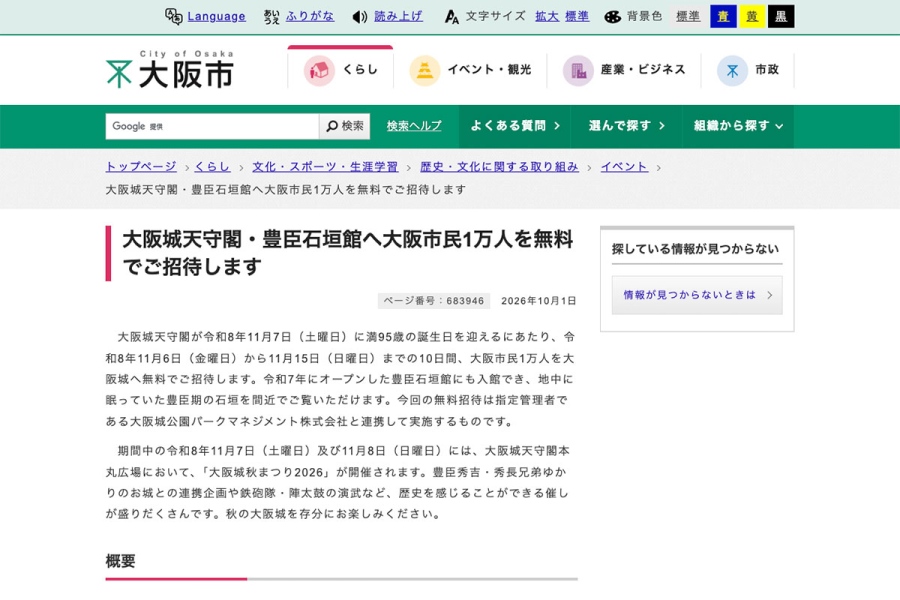Open the 産業・ビジネス tab
Screen dimensions: 900x600
pos(624,70)
